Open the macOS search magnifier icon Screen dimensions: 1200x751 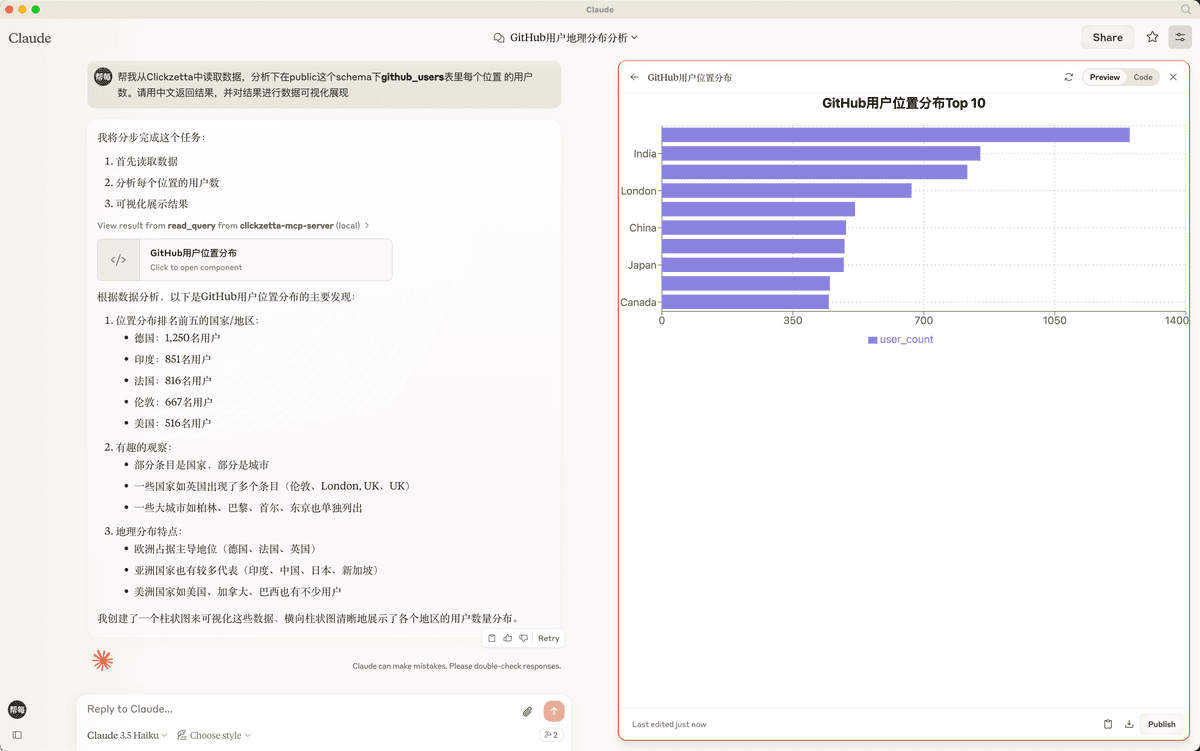coord(1186,9)
